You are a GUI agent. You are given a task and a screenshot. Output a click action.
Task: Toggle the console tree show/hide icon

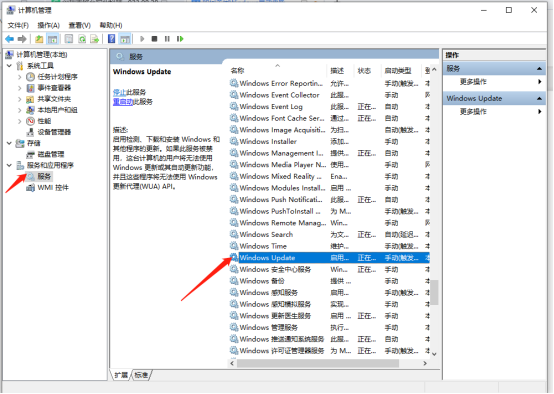(x=53, y=39)
